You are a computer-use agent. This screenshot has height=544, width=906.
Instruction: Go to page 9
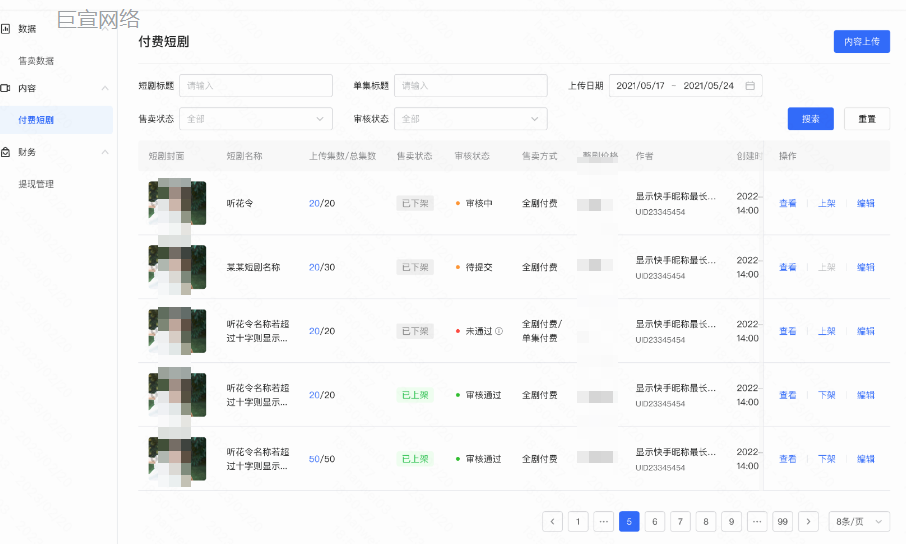point(732,521)
